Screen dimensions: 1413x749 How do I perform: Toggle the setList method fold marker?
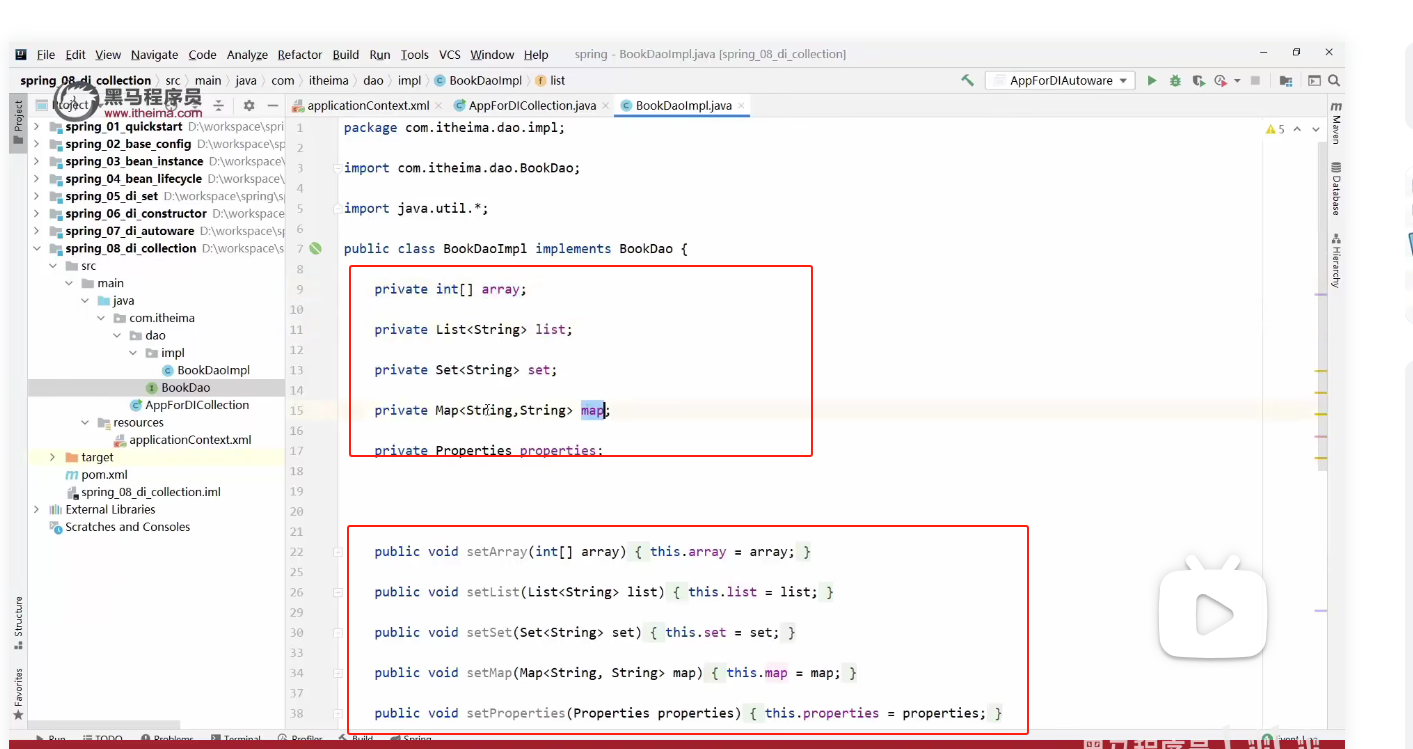pos(337,592)
